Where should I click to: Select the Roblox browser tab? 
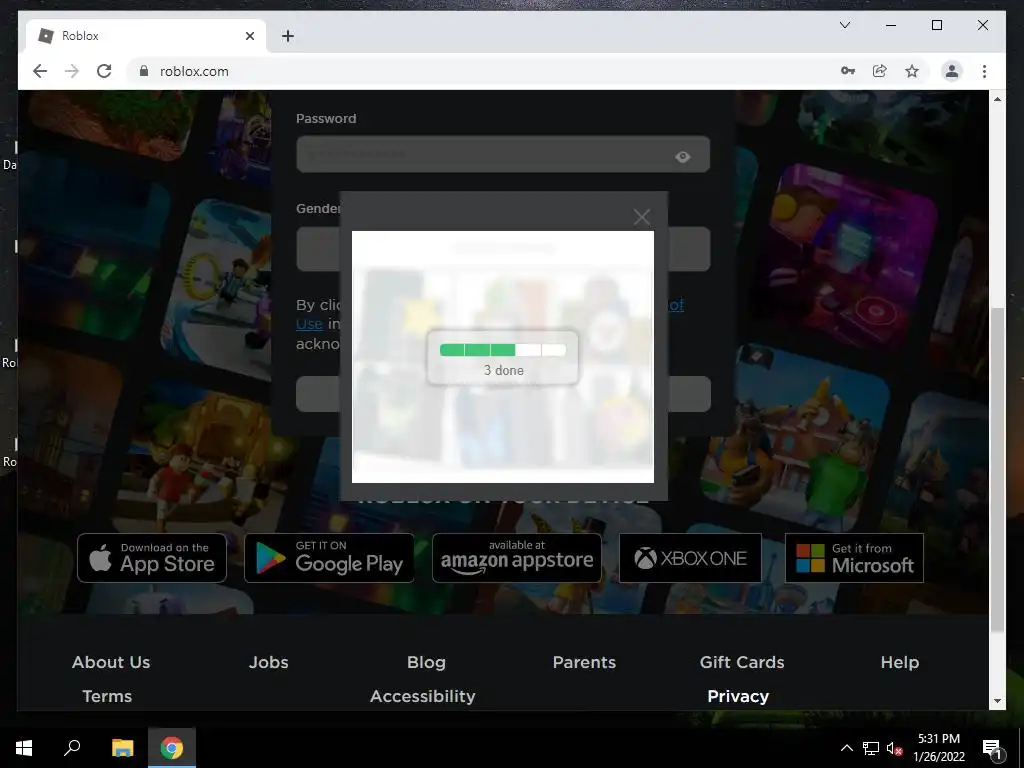pos(146,36)
